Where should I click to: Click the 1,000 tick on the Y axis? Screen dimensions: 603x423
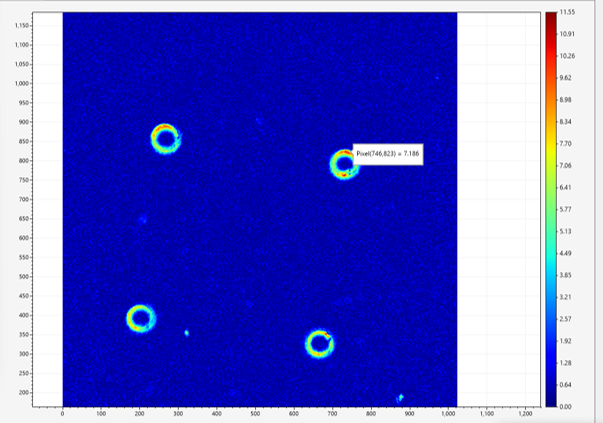pyautogui.click(x=20, y=83)
